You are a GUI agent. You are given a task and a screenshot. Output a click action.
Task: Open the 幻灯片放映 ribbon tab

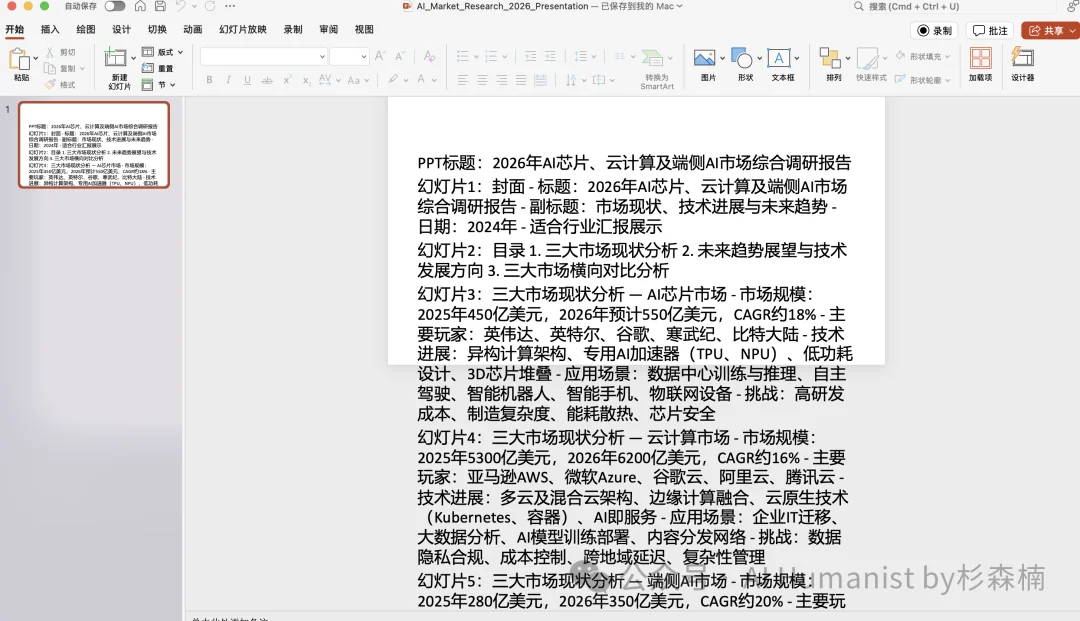(242, 29)
